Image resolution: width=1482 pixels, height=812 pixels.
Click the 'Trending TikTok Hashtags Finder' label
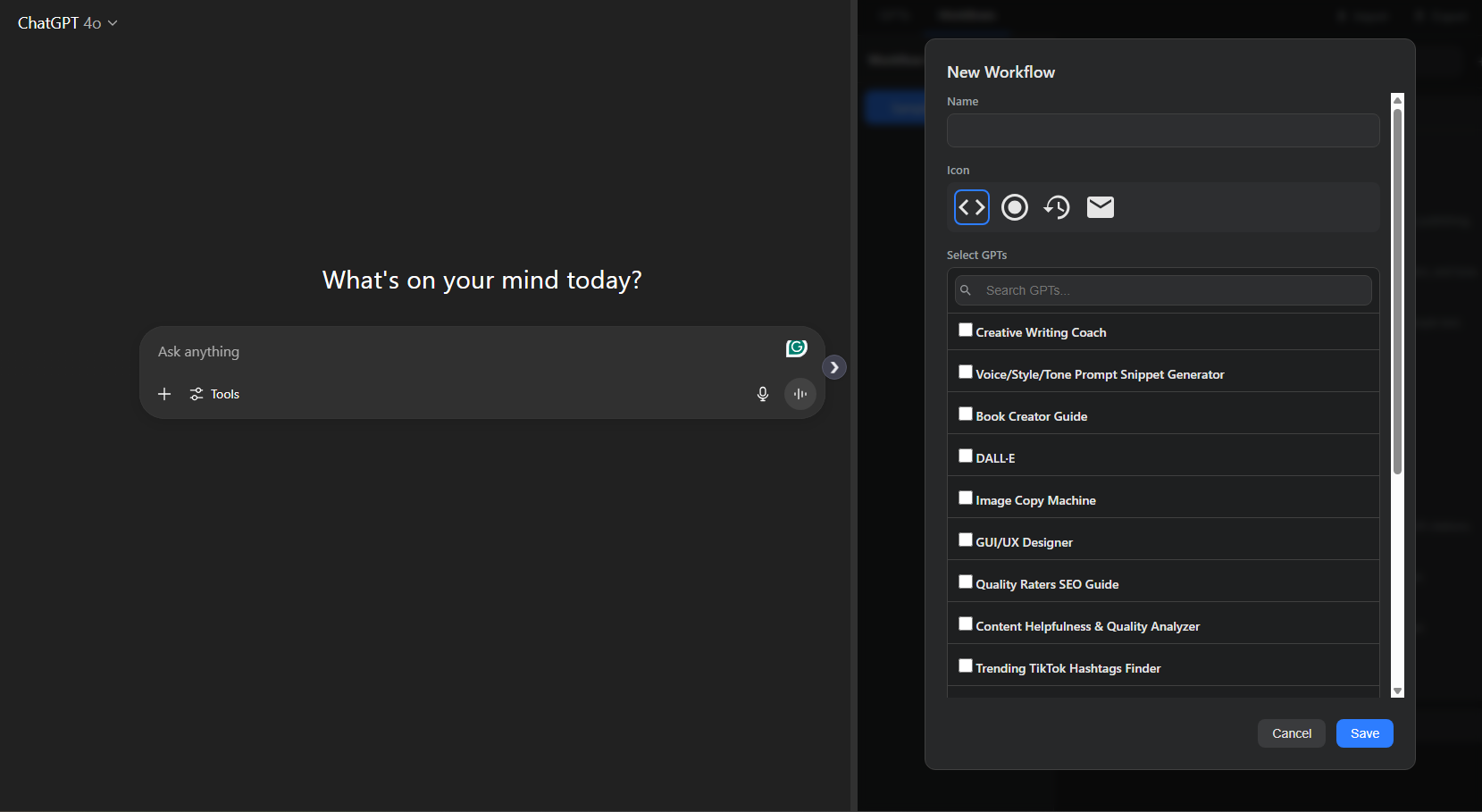point(1068,668)
